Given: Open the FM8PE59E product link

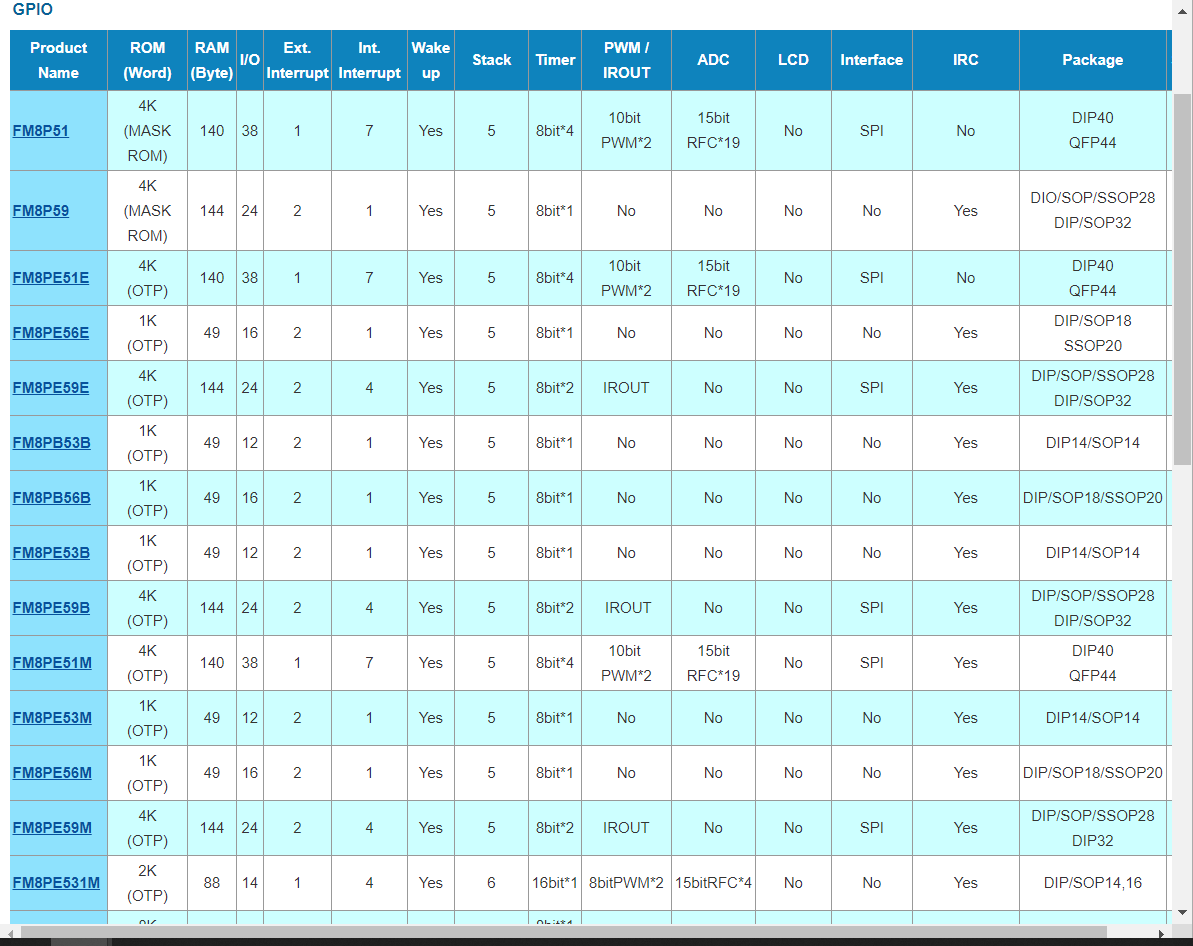Looking at the screenshot, I should pyautogui.click(x=50, y=388).
